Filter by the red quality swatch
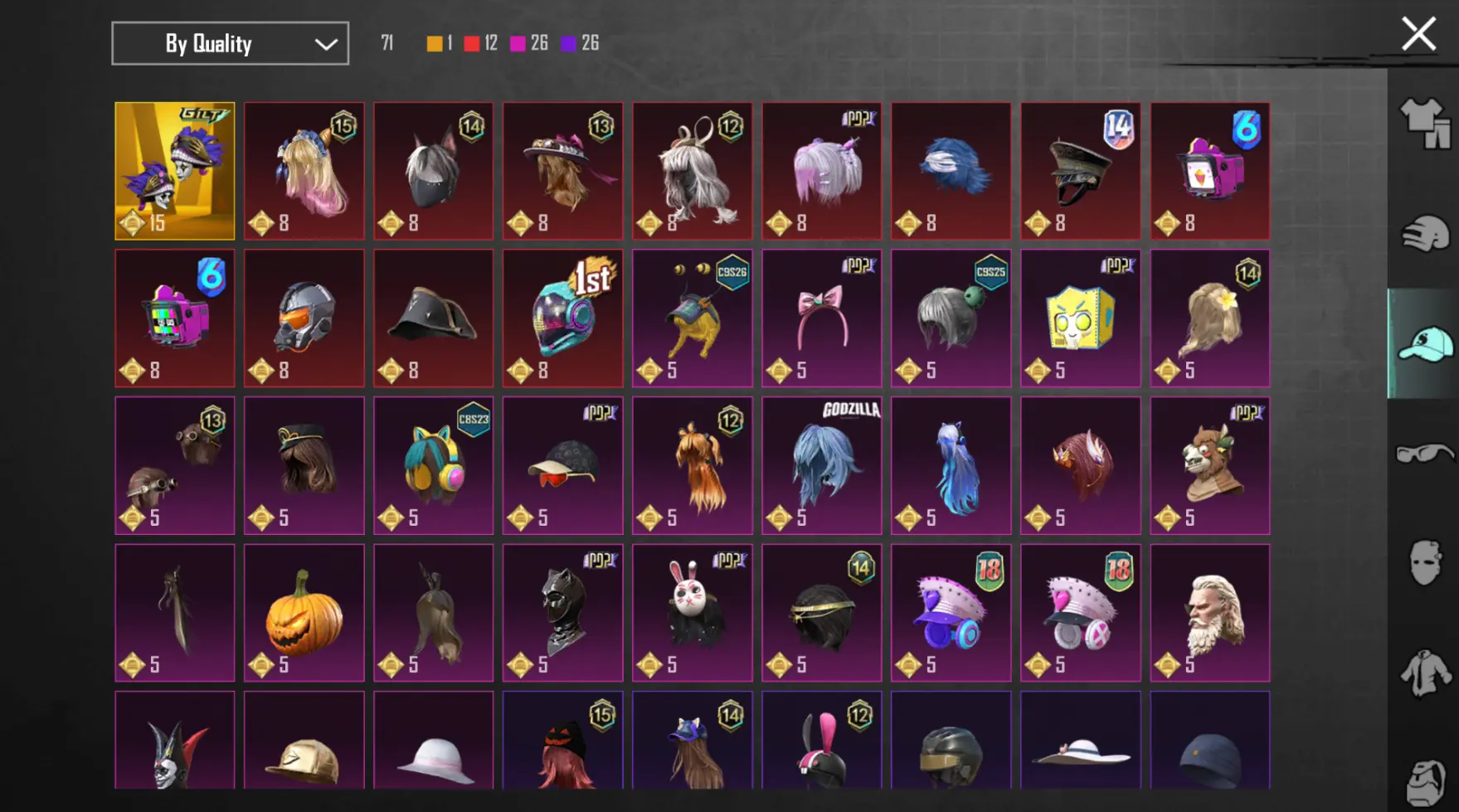Image resolution: width=1459 pixels, height=812 pixels. [x=472, y=44]
